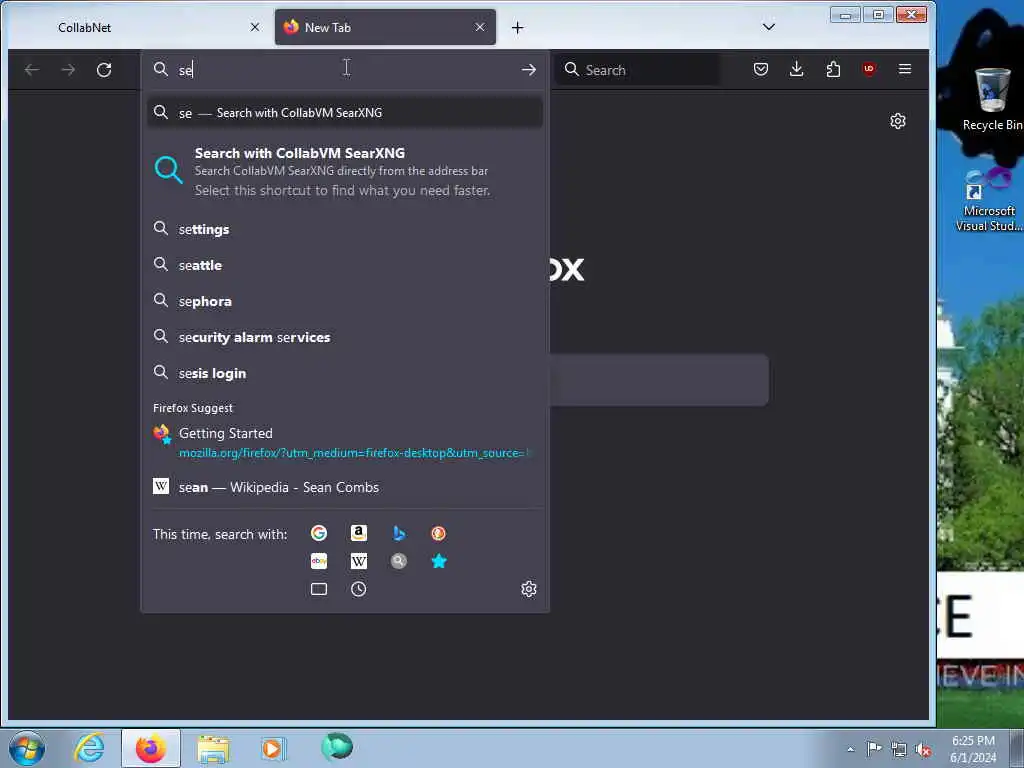Select 'se — Search with CollabVM SearXNG' row
Image resolution: width=1024 pixels, height=768 pixels.
tap(345, 112)
